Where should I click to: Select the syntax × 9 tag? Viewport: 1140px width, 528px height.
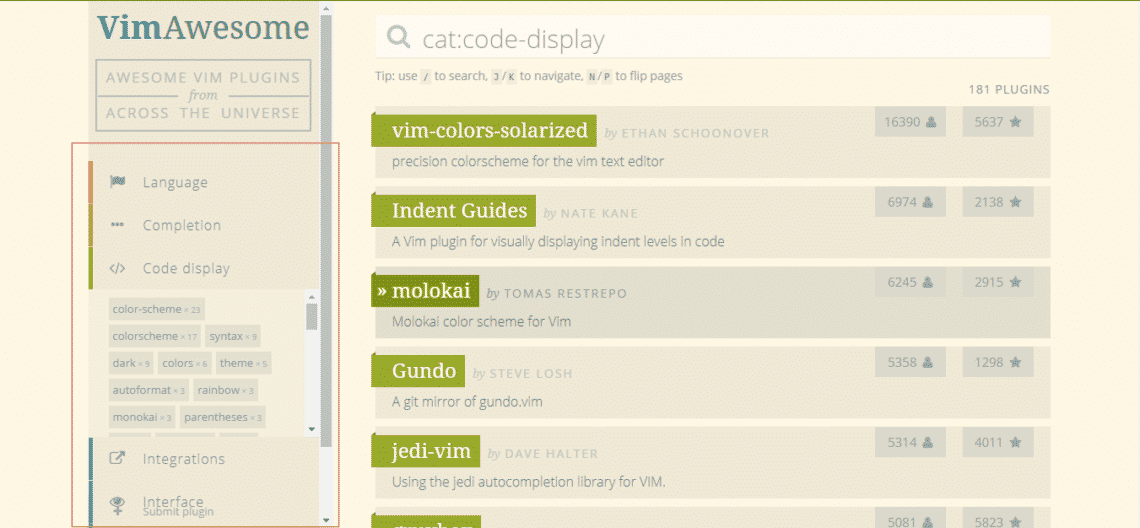click(233, 336)
